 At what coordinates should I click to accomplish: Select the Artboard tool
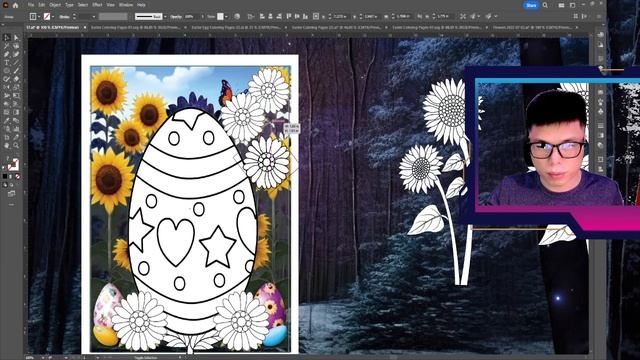7,137
